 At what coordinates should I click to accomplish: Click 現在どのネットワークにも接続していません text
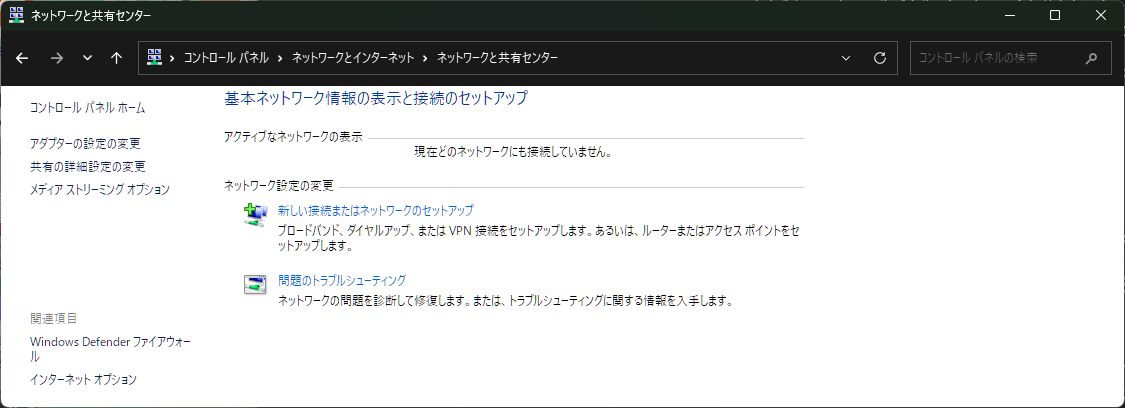pyautogui.click(x=513, y=152)
